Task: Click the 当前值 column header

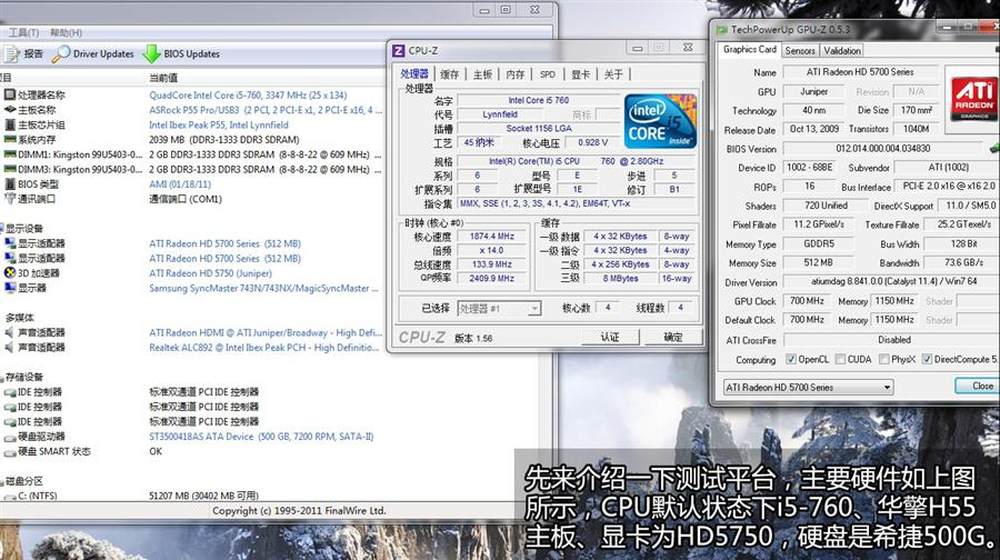Action: [163, 78]
